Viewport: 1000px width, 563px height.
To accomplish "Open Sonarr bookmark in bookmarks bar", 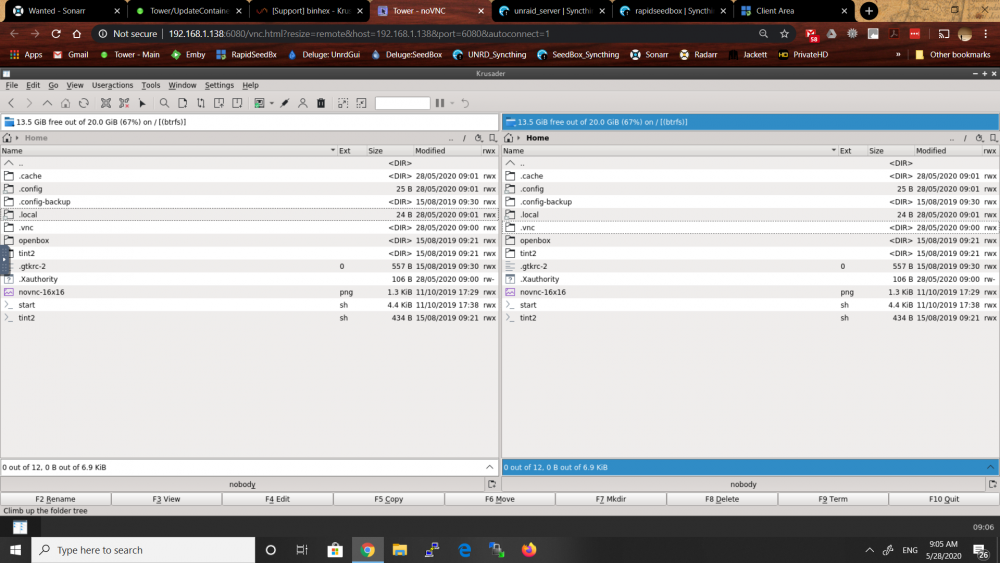I will (649, 55).
